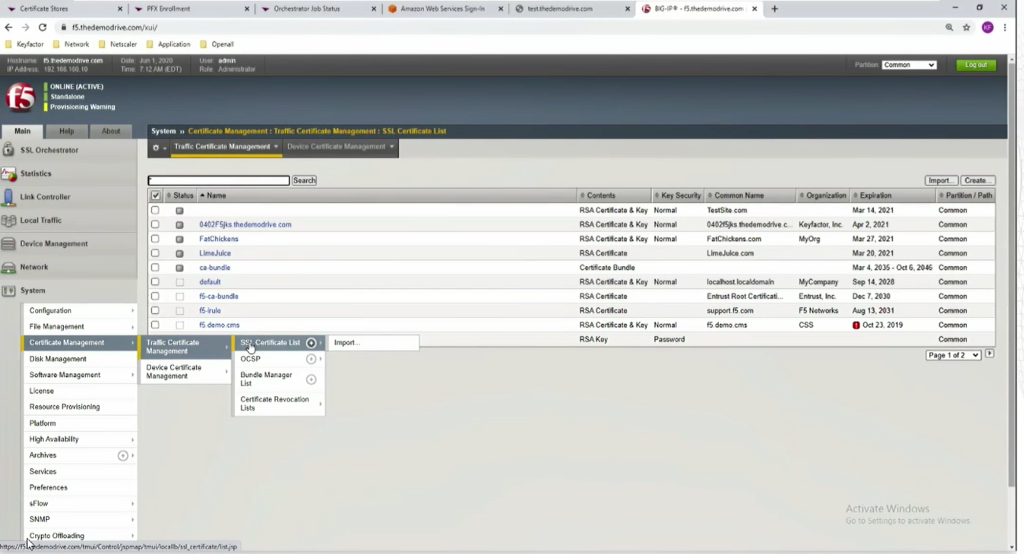Image resolution: width=1024 pixels, height=554 pixels.
Task: Click plus icon next to Bundle Manager List
Action: [312, 379]
